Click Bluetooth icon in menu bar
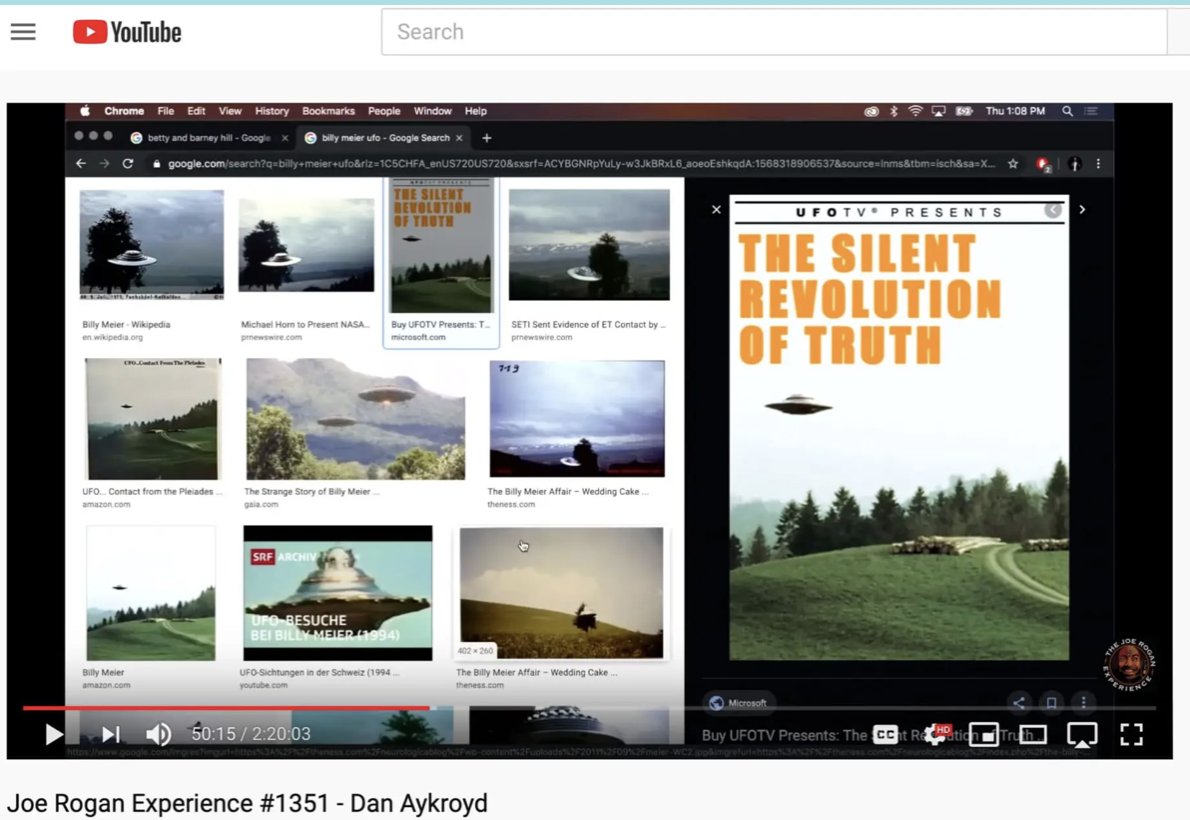Image resolution: width=1190 pixels, height=820 pixels. 893,111
